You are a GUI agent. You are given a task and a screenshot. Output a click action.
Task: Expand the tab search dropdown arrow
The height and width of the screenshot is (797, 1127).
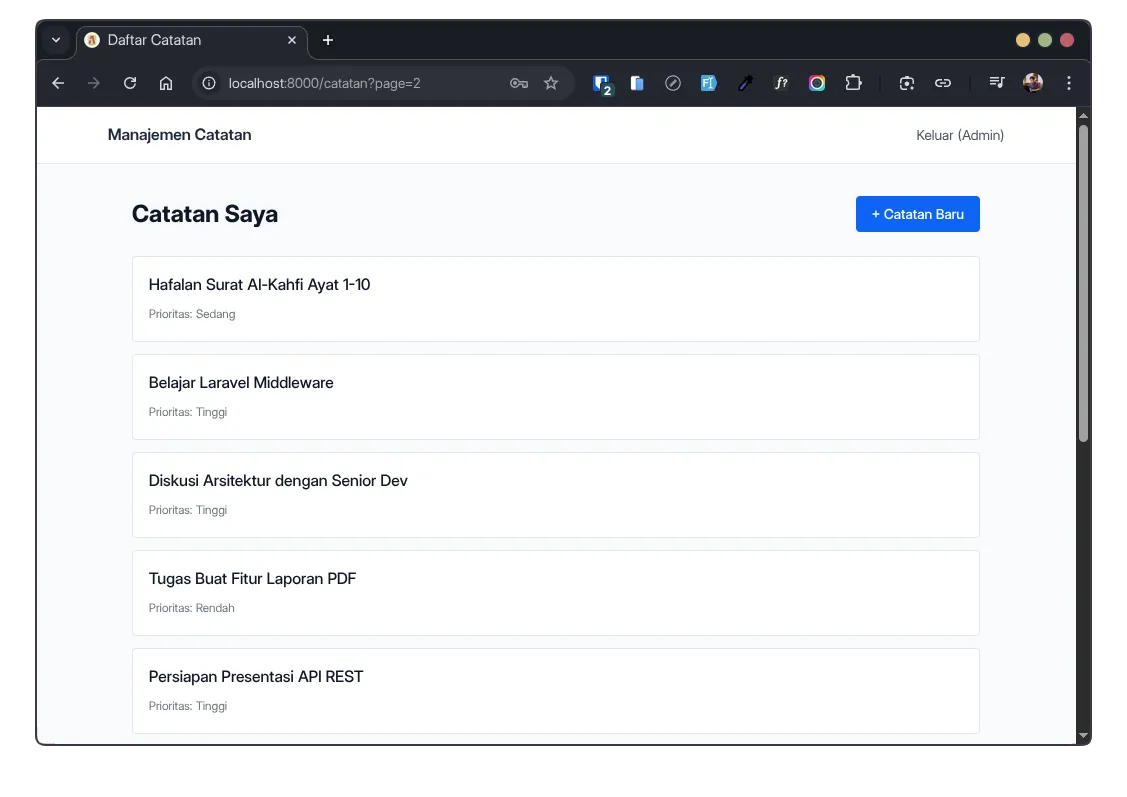tap(56, 40)
